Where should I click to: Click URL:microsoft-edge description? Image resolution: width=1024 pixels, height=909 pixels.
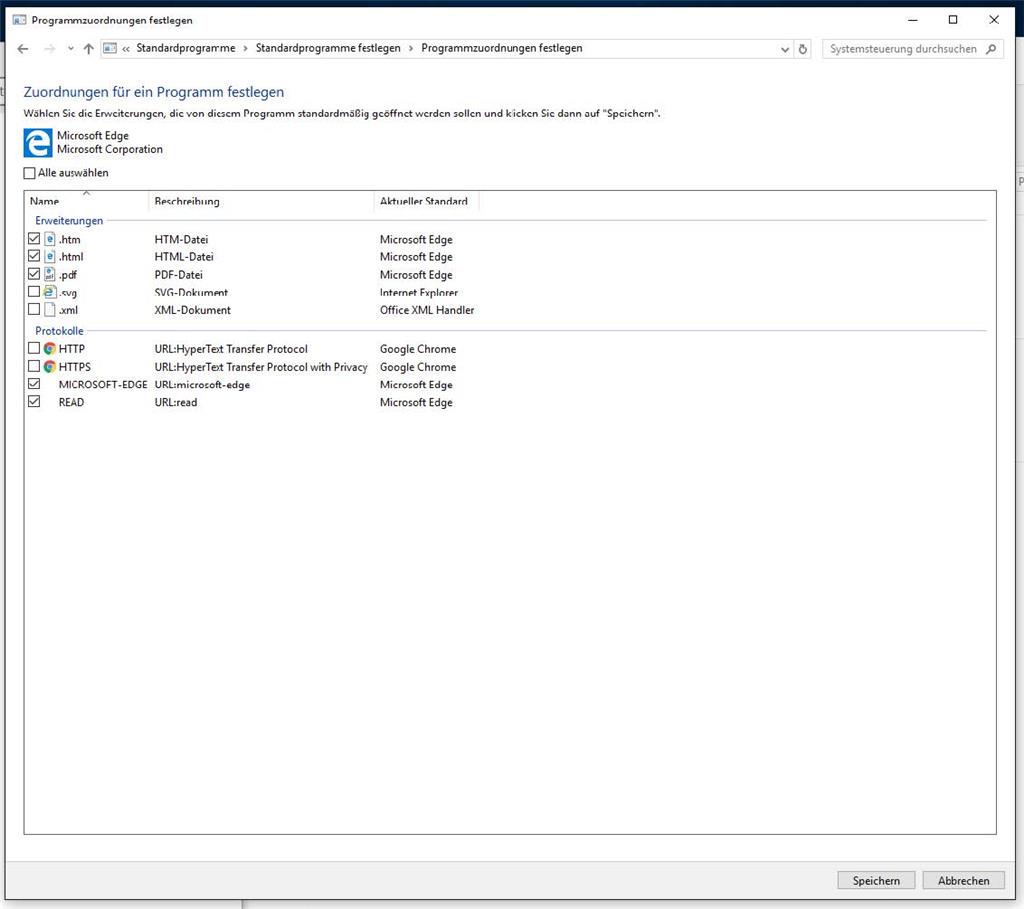(202, 385)
